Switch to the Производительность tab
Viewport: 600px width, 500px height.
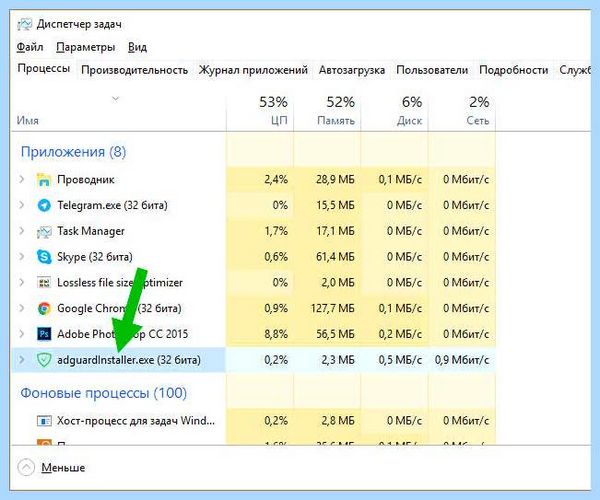click(x=135, y=70)
